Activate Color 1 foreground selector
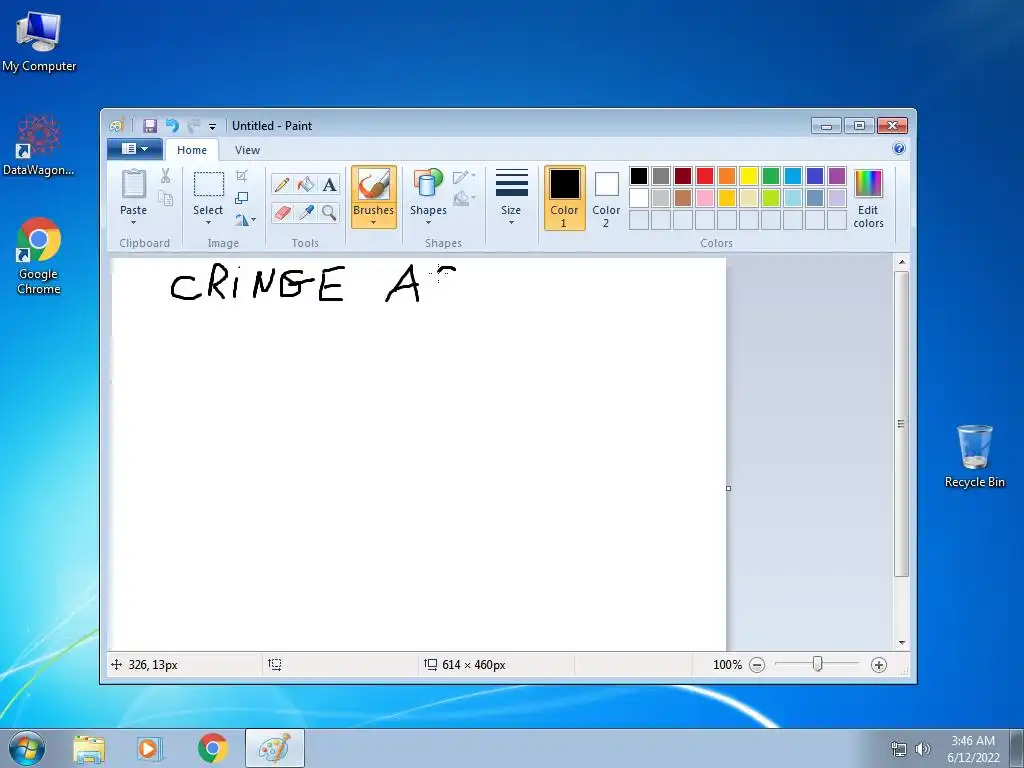The height and width of the screenshot is (768, 1024). (564, 198)
